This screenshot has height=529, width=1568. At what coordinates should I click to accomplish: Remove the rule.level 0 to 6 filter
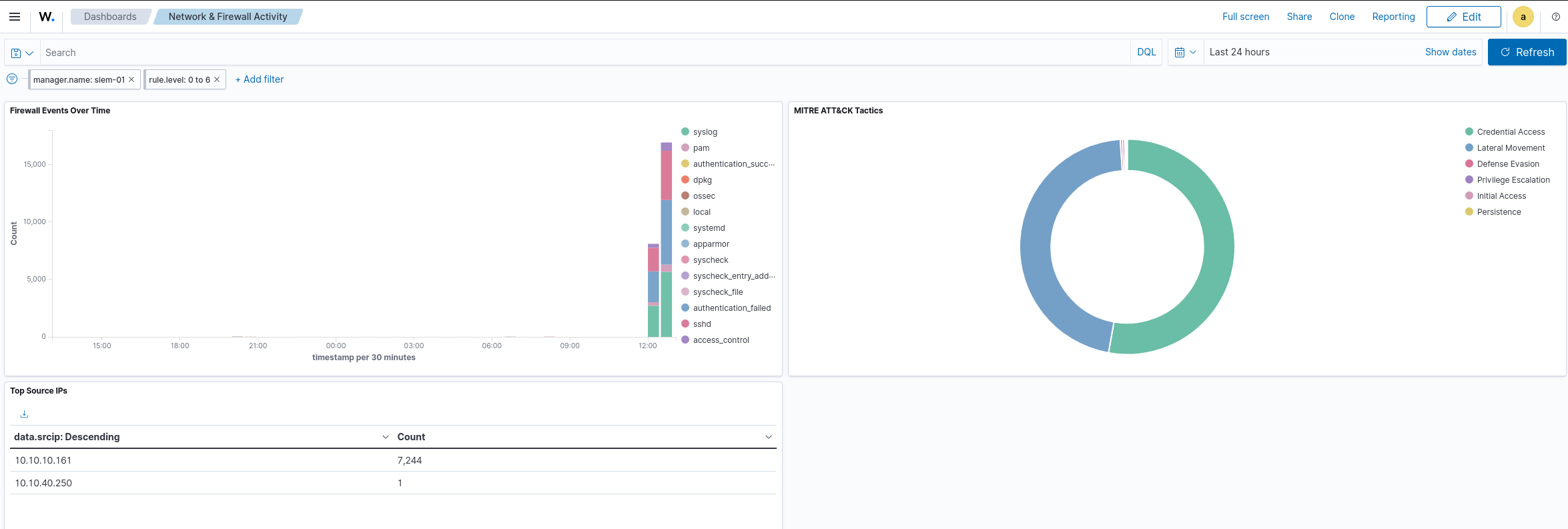(217, 79)
